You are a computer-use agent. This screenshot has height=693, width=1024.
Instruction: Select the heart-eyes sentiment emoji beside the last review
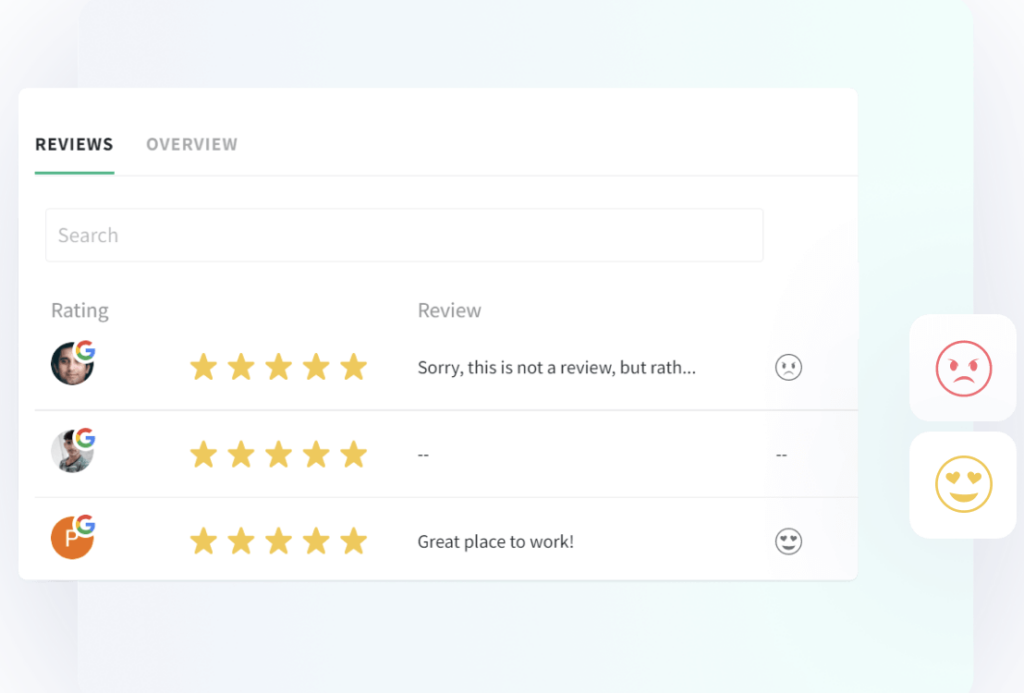tap(789, 540)
